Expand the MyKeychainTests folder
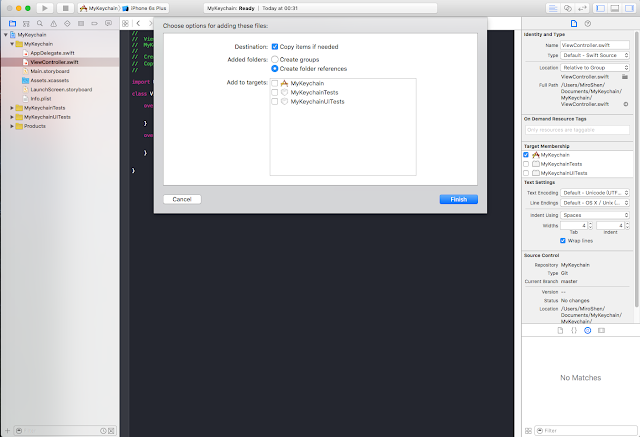The image size is (640, 437). click(x=12, y=108)
